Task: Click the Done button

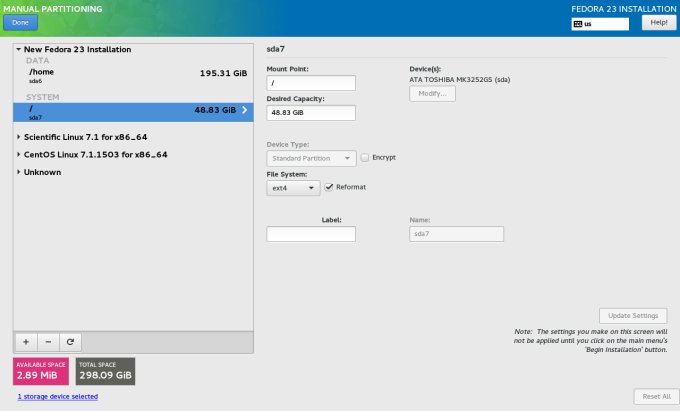Action: [20, 23]
